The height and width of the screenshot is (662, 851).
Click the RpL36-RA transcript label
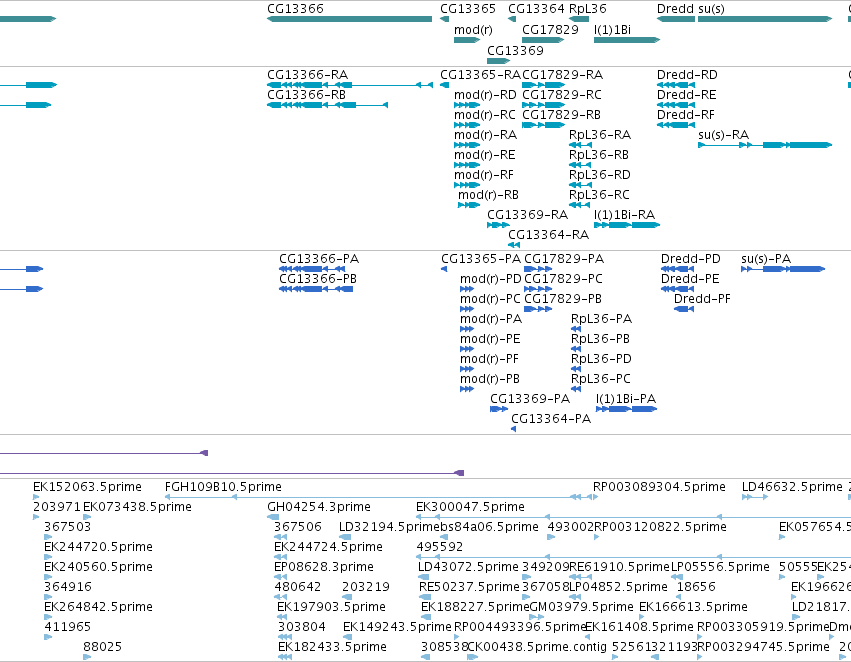pos(600,135)
